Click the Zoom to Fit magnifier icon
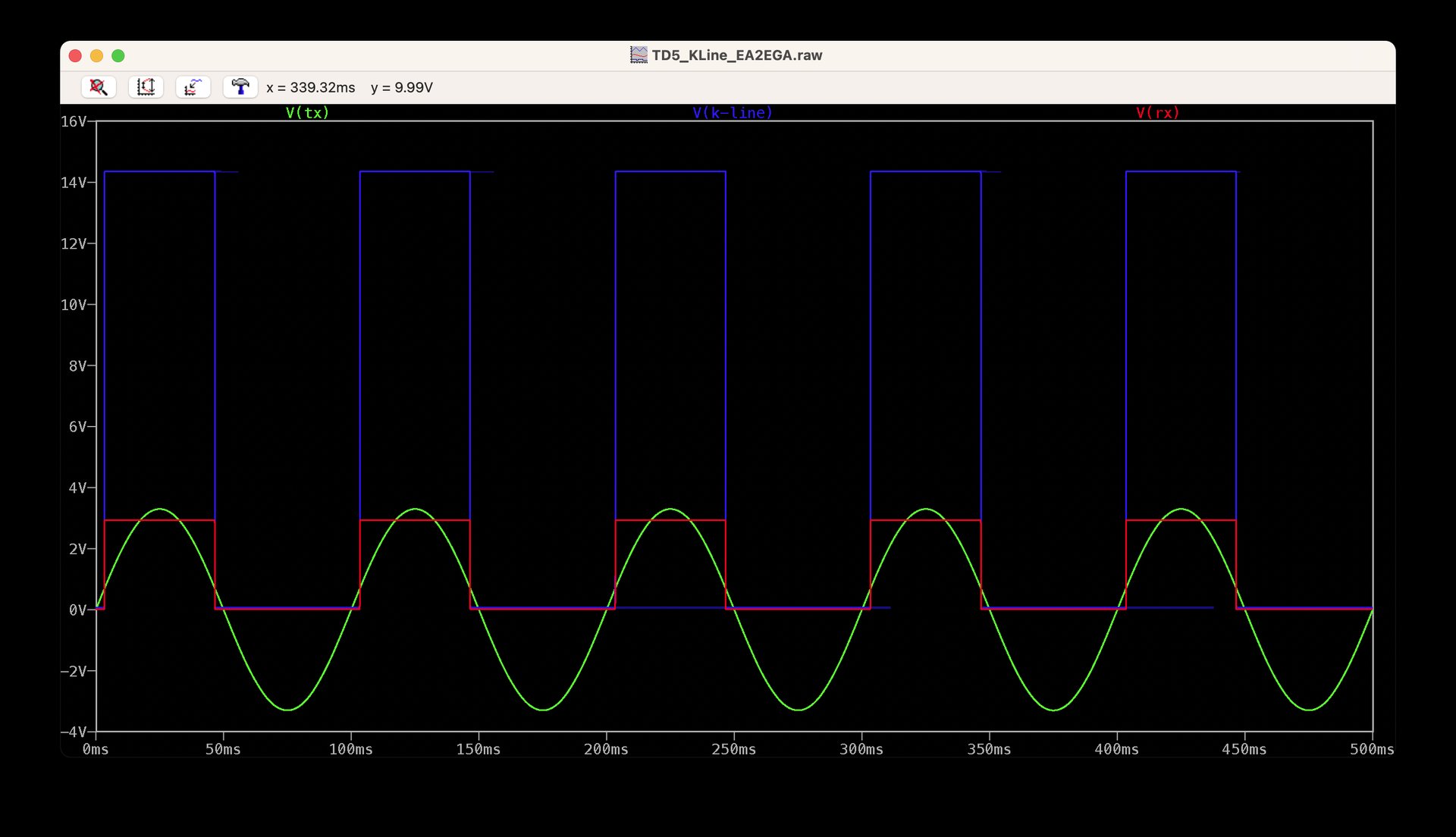 pyautogui.click(x=99, y=87)
